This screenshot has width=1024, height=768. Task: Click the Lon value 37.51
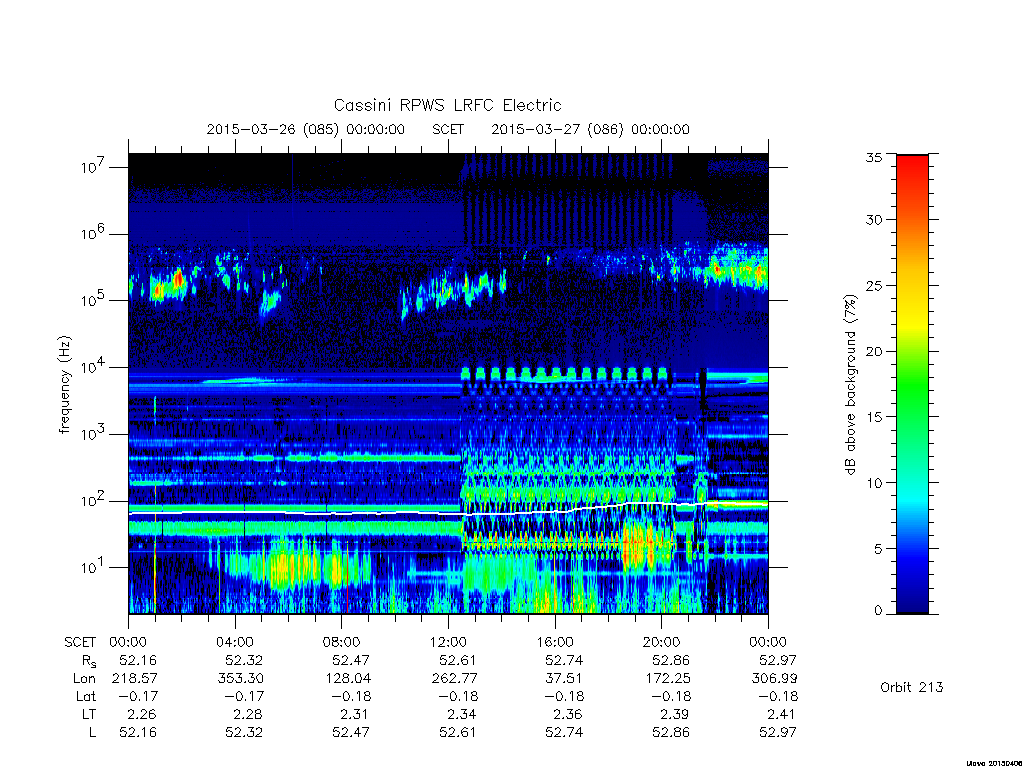click(564, 679)
